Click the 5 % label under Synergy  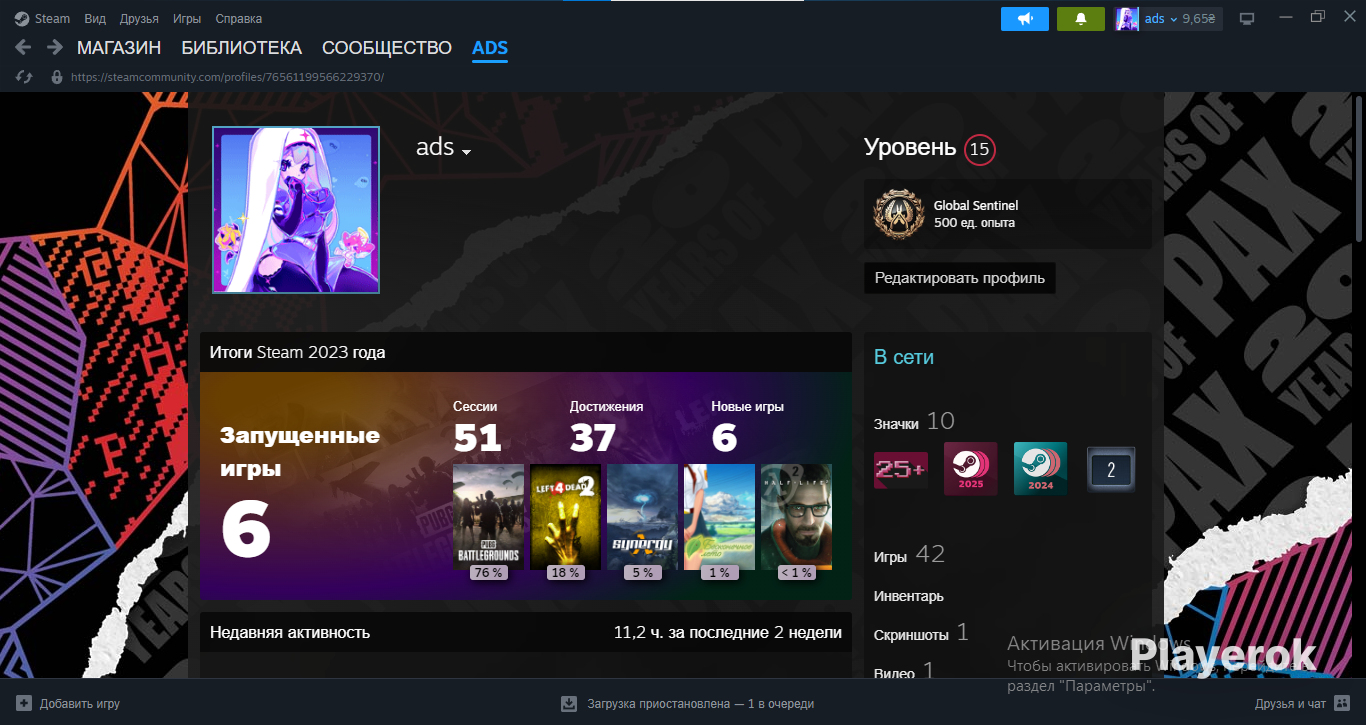[642, 573]
